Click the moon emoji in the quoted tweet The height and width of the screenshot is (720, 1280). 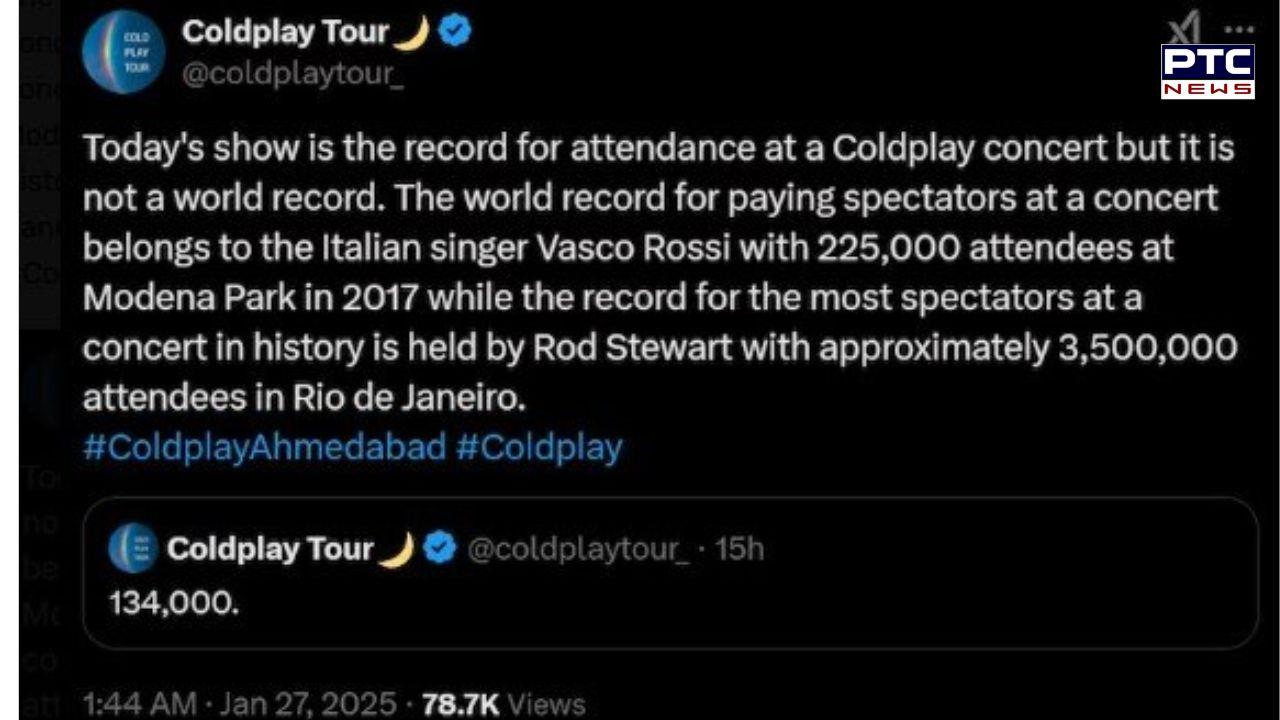pyautogui.click(x=396, y=549)
